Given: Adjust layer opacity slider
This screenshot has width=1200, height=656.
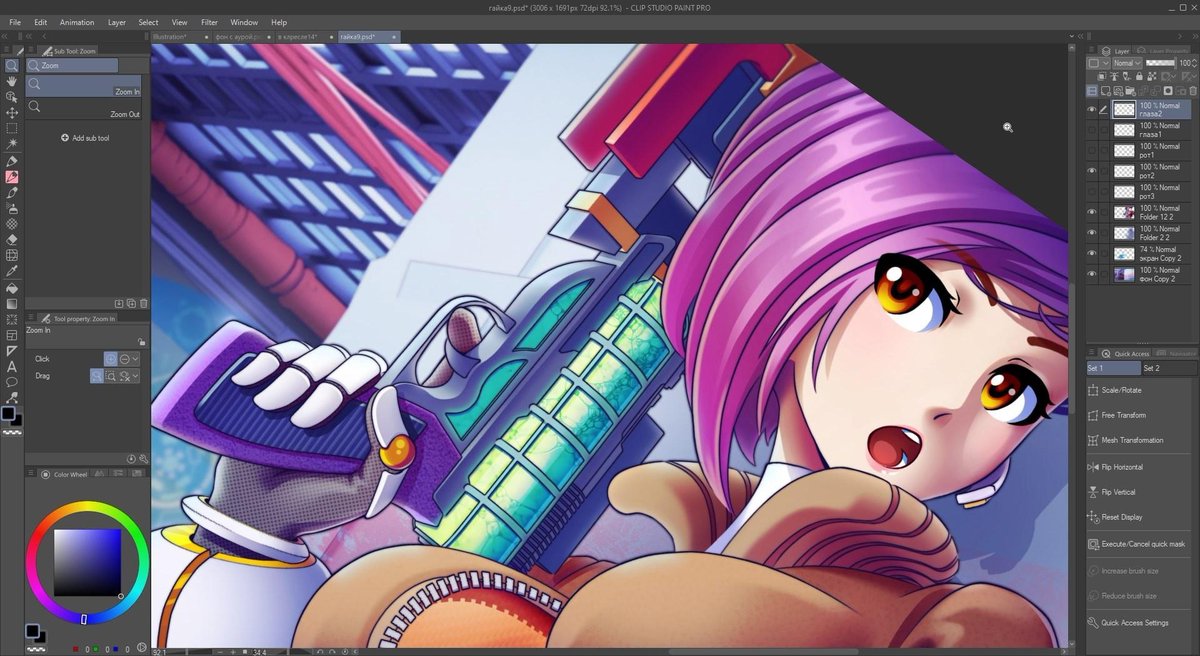Looking at the screenshot, I should tap(1160, 63).
